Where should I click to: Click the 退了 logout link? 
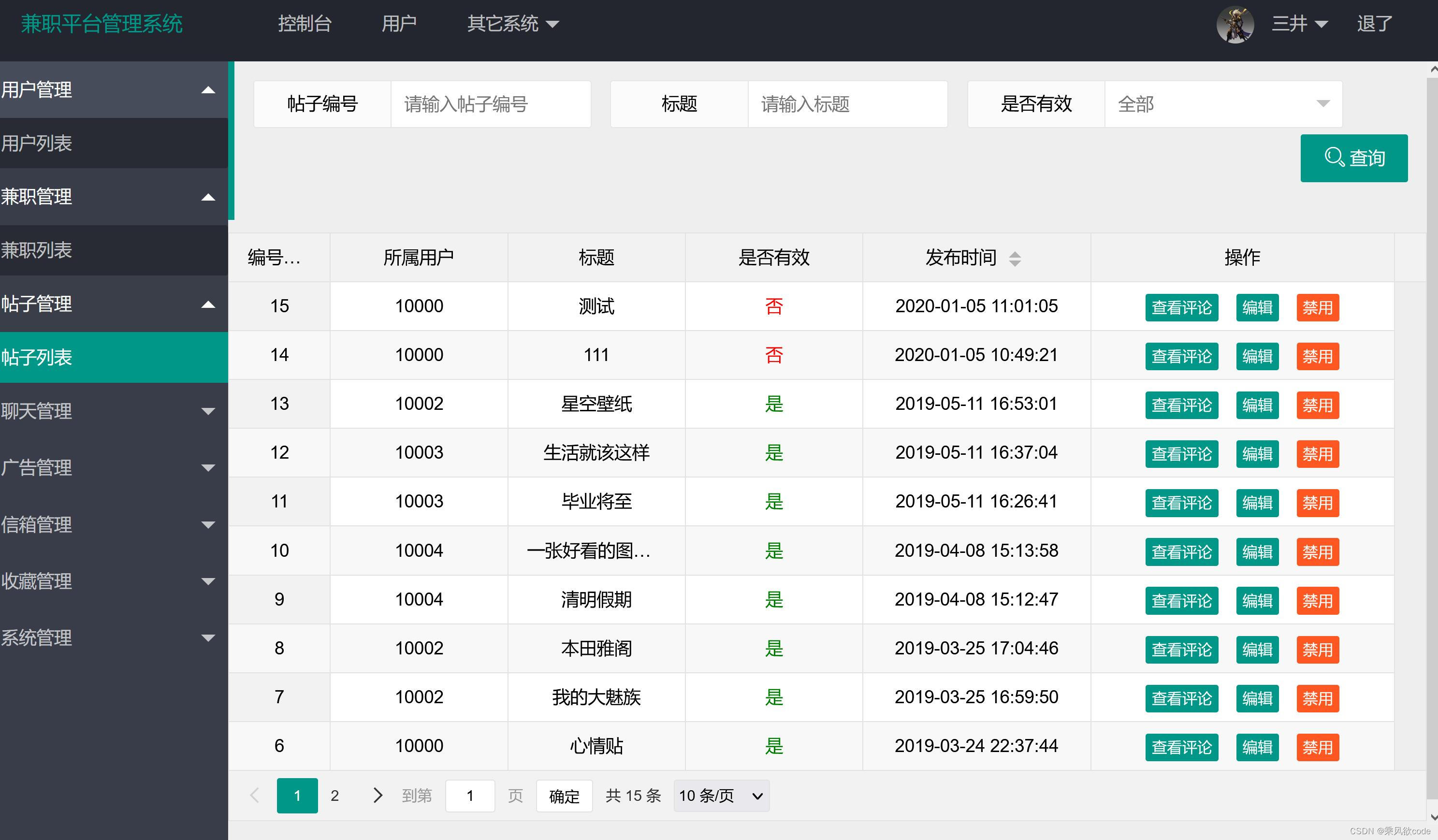coord(1374,24)
